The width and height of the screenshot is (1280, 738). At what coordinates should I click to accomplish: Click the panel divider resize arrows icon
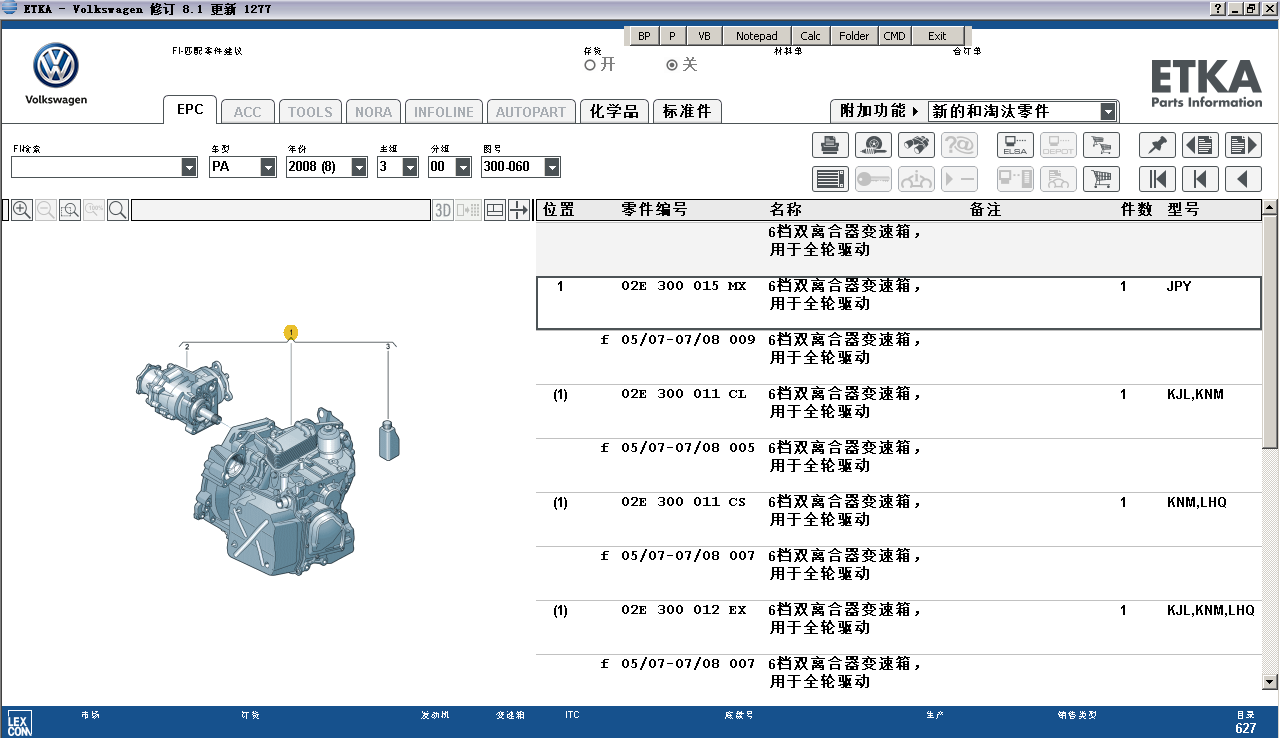[x=519, y=210]
